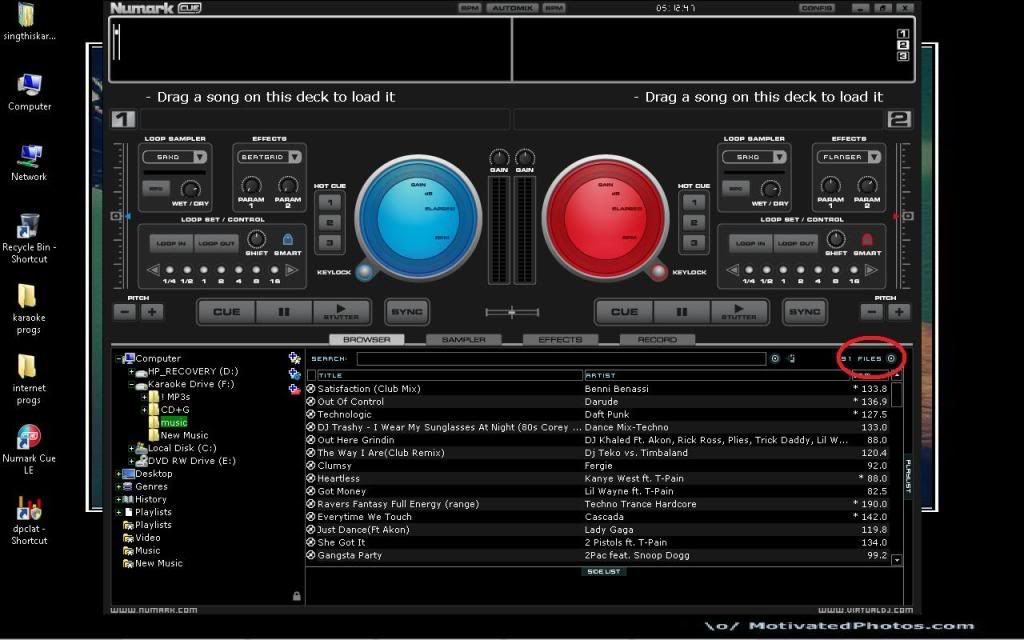
Task: Select waveform zoom level 2
Action: click(x=903, y=45)
